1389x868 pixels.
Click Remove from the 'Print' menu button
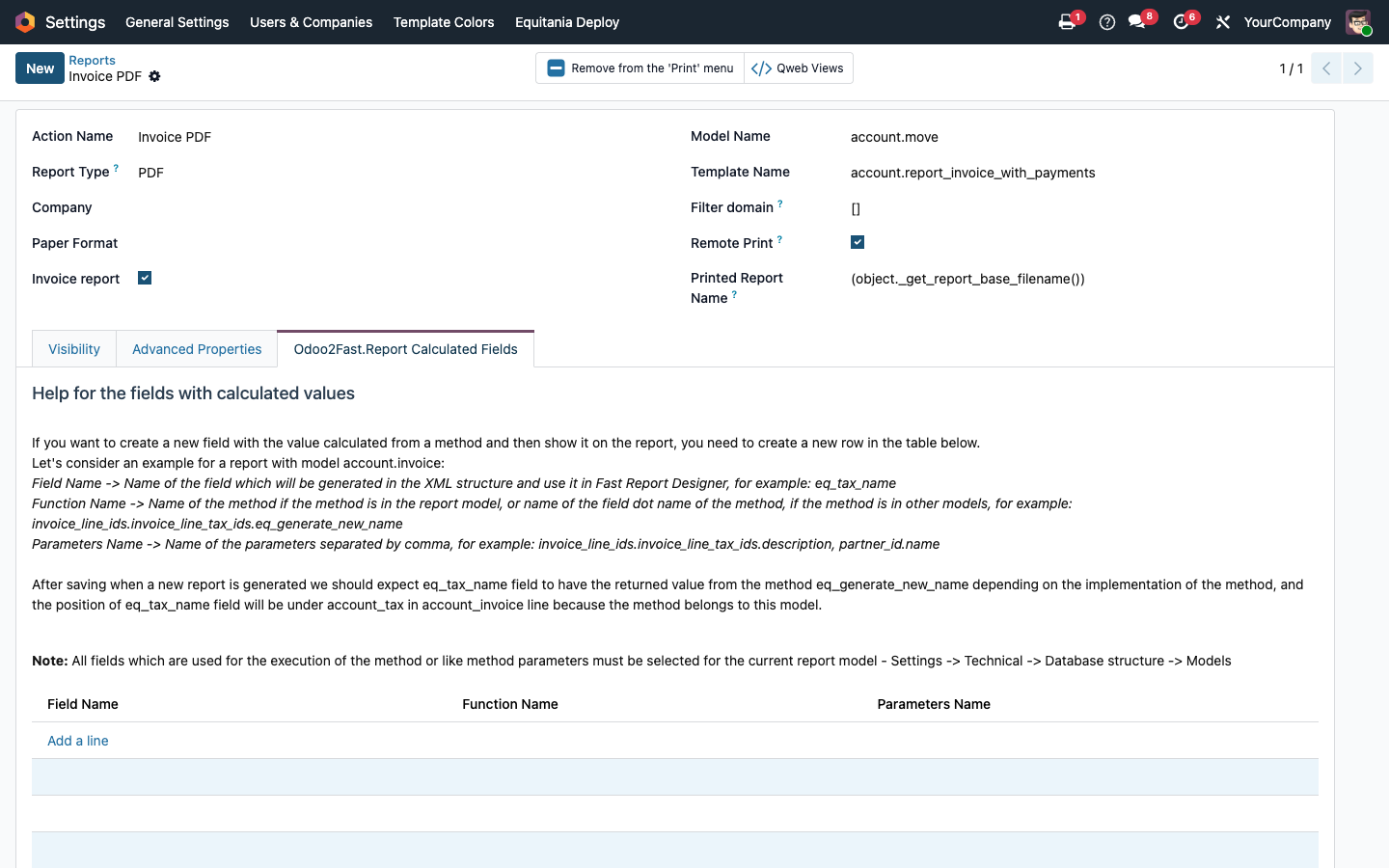tap(640, 68)
